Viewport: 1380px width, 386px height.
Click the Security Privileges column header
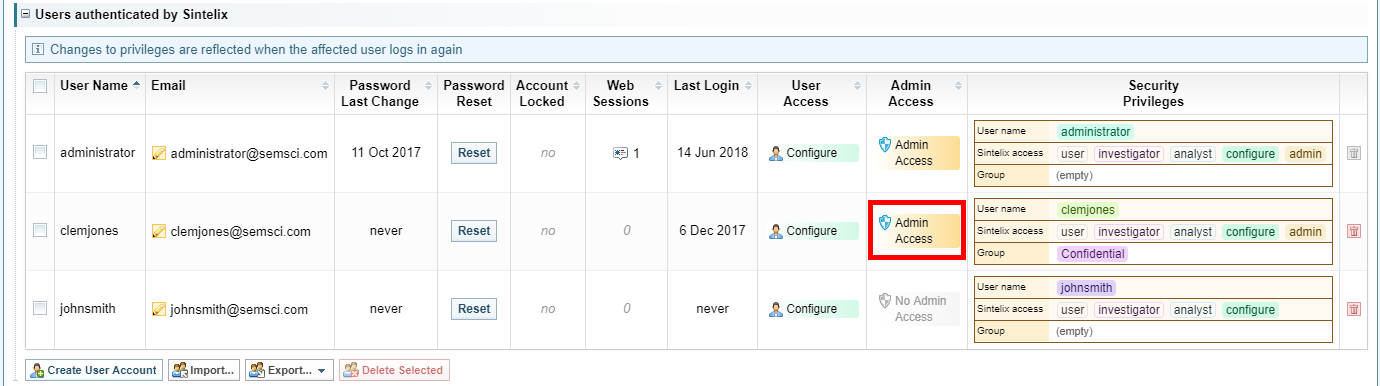1153,93
